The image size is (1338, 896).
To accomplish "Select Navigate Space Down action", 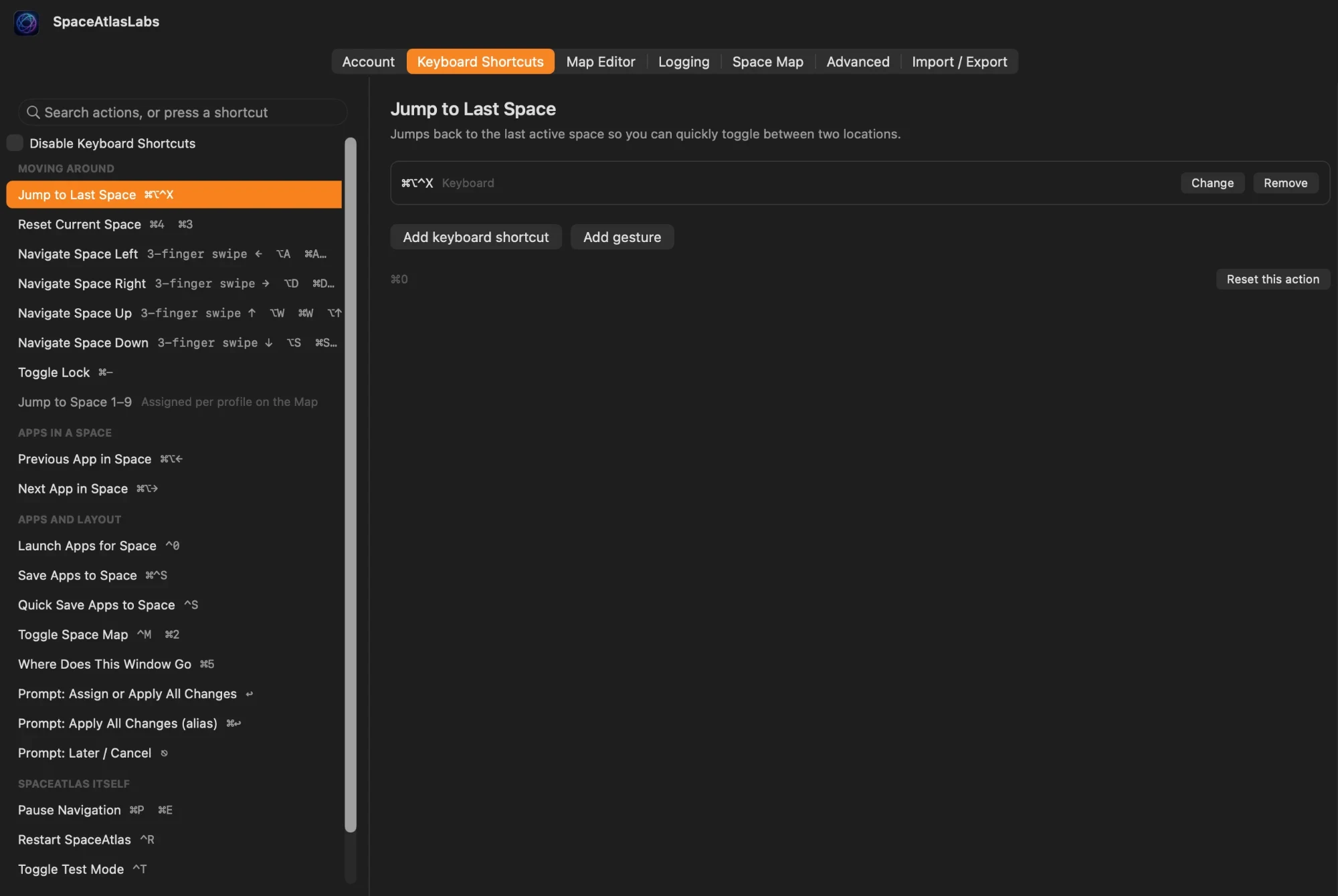I will (x=174, y=342).
